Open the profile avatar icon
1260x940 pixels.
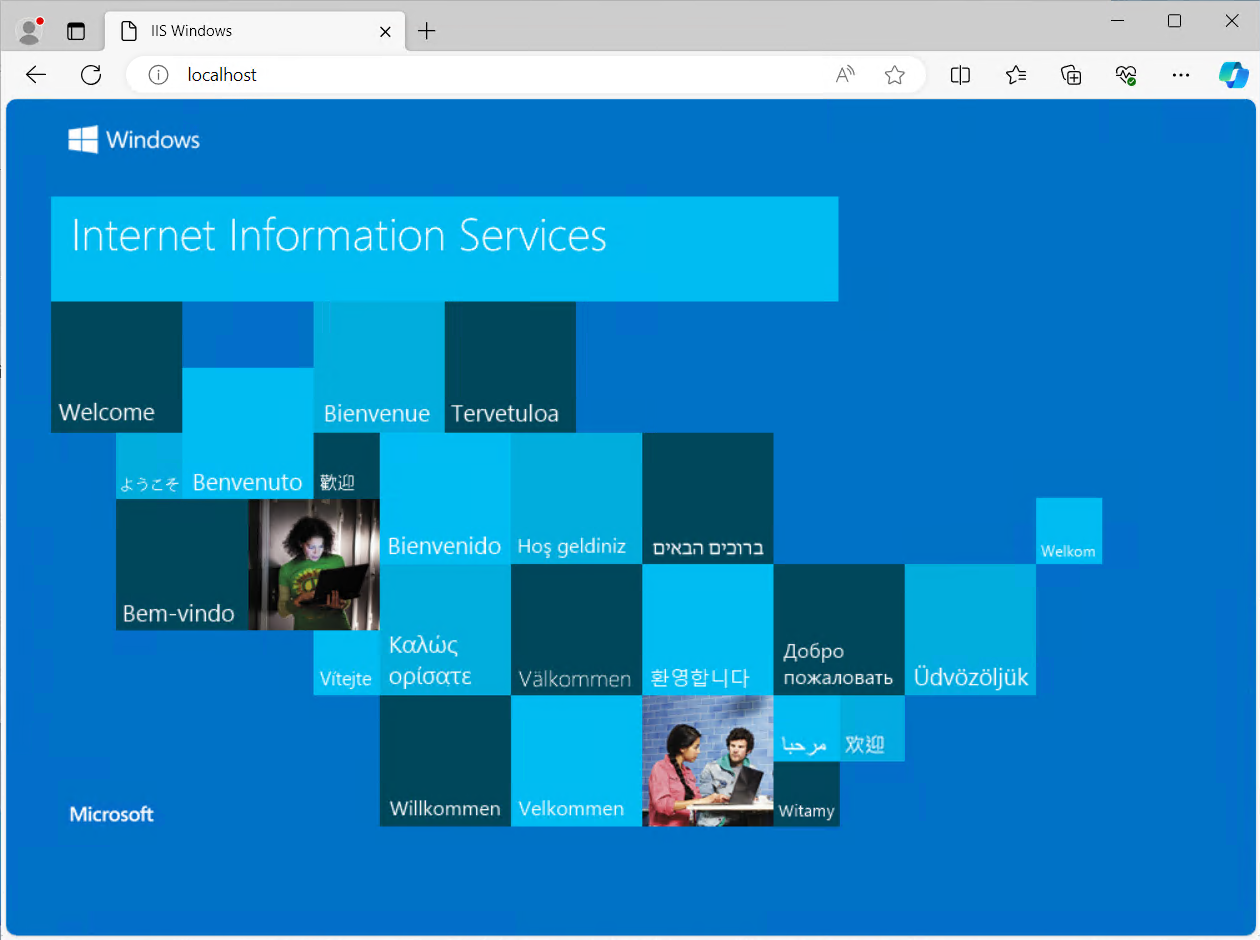(30, 31)
